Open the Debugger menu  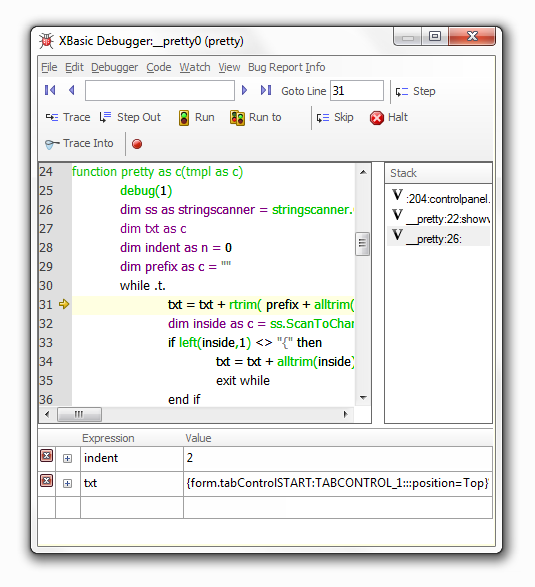coord(115,67)
